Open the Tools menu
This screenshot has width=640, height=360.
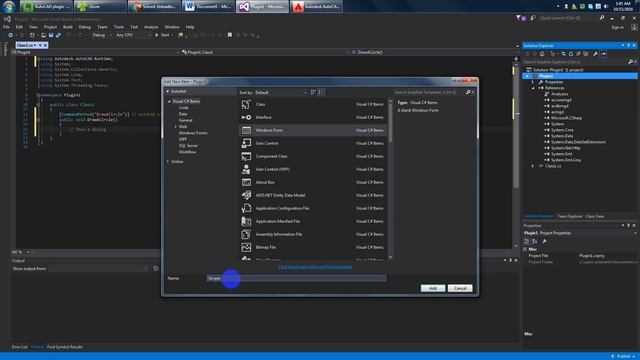[x=119, y=27]
